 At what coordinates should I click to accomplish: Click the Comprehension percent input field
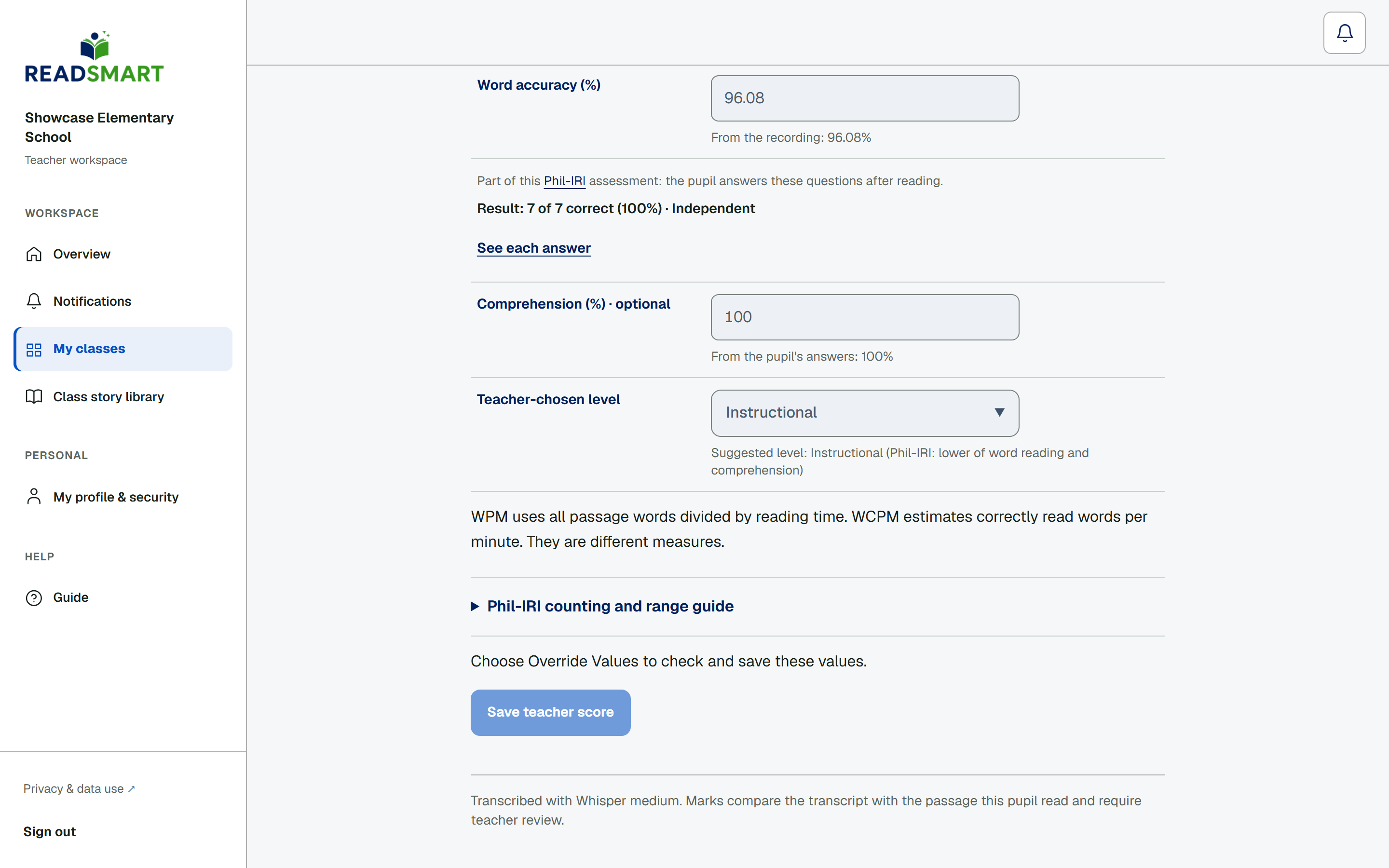[865, 317]
